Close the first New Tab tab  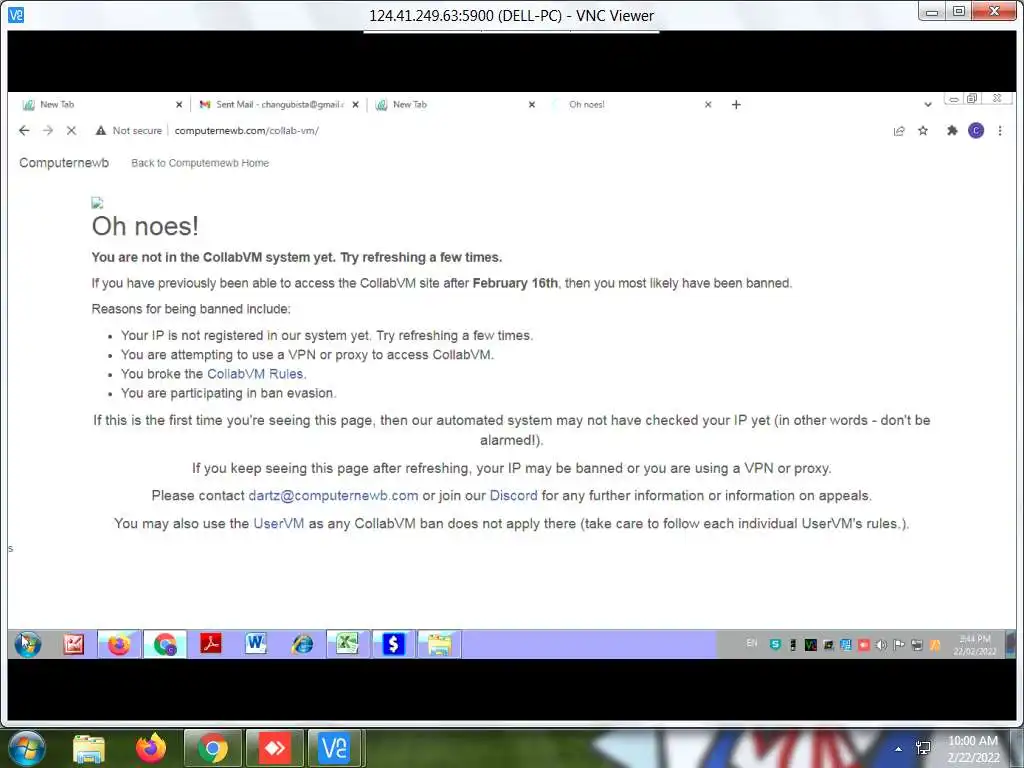pyautogui.click(x=179, y=104)
